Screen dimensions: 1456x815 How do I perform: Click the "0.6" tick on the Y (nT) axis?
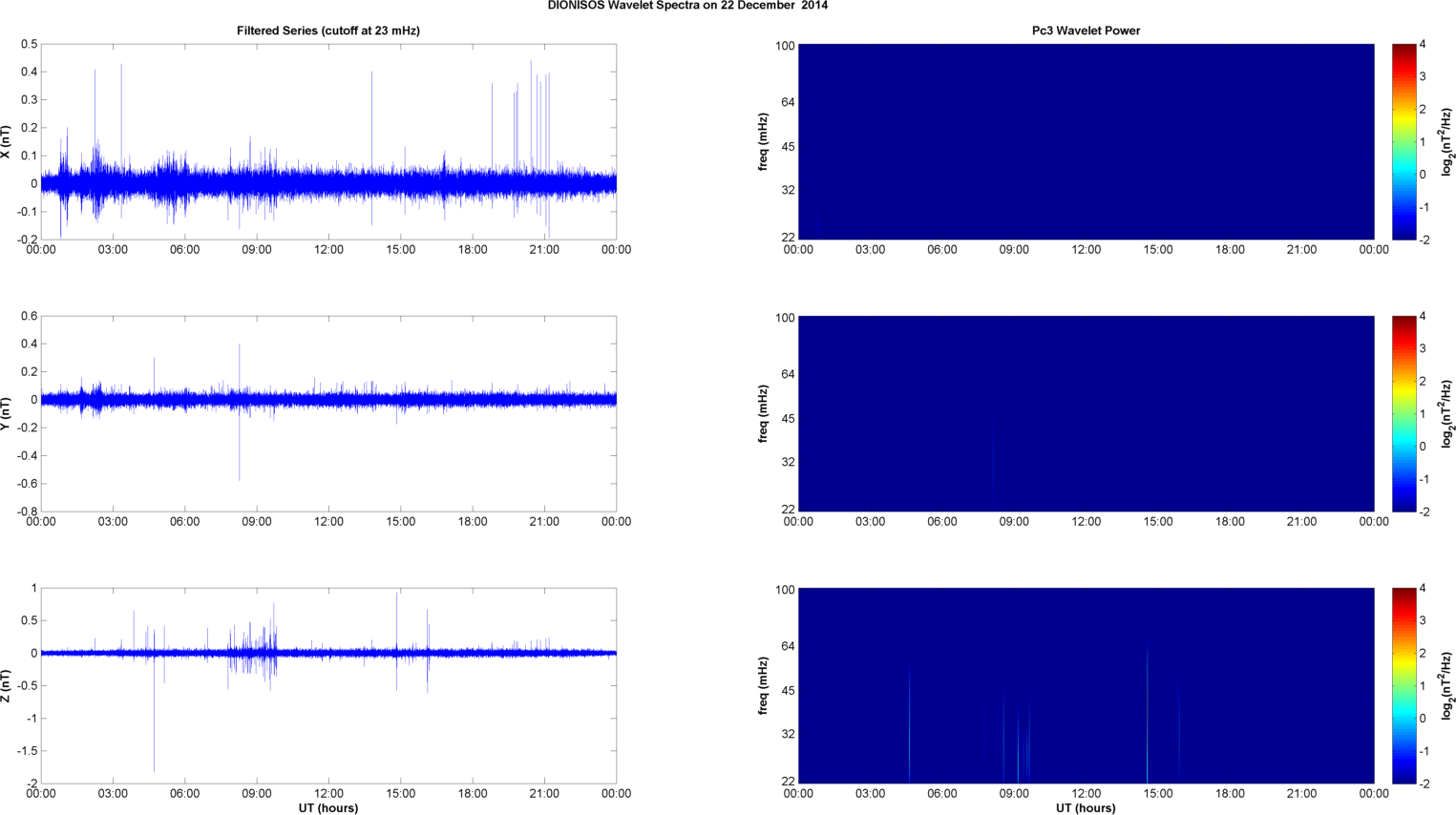tap(29, 317)
